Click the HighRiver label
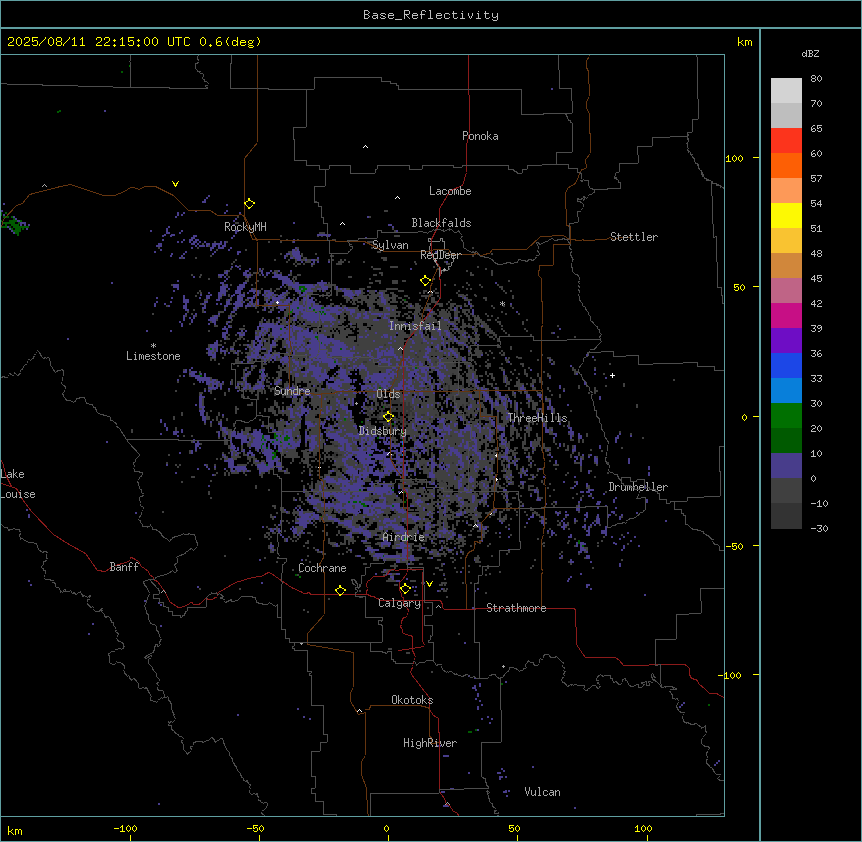The image size is (862, 842). [430, 743]
